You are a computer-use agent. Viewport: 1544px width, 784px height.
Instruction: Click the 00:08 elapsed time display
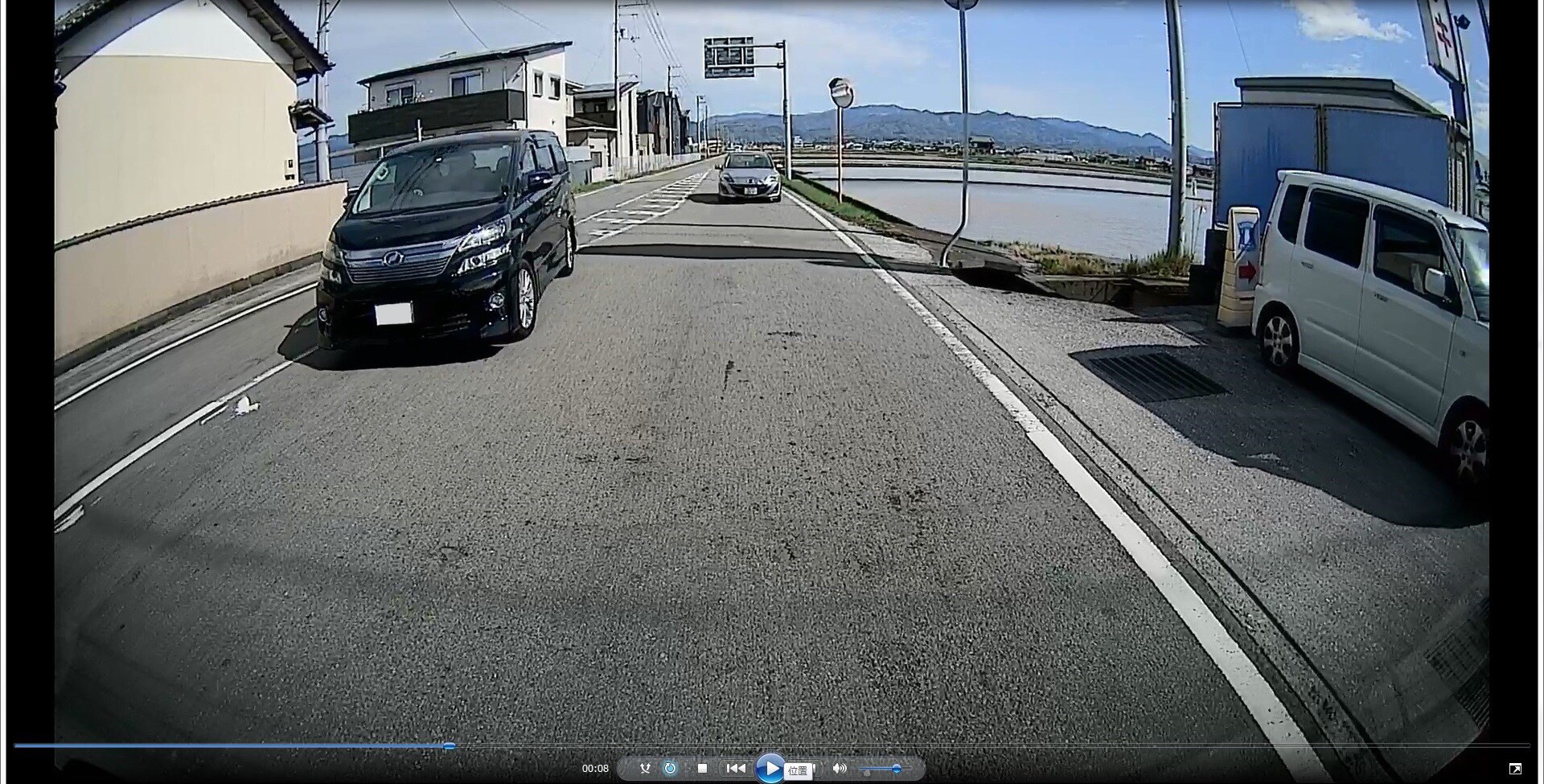tap(595, 769)
